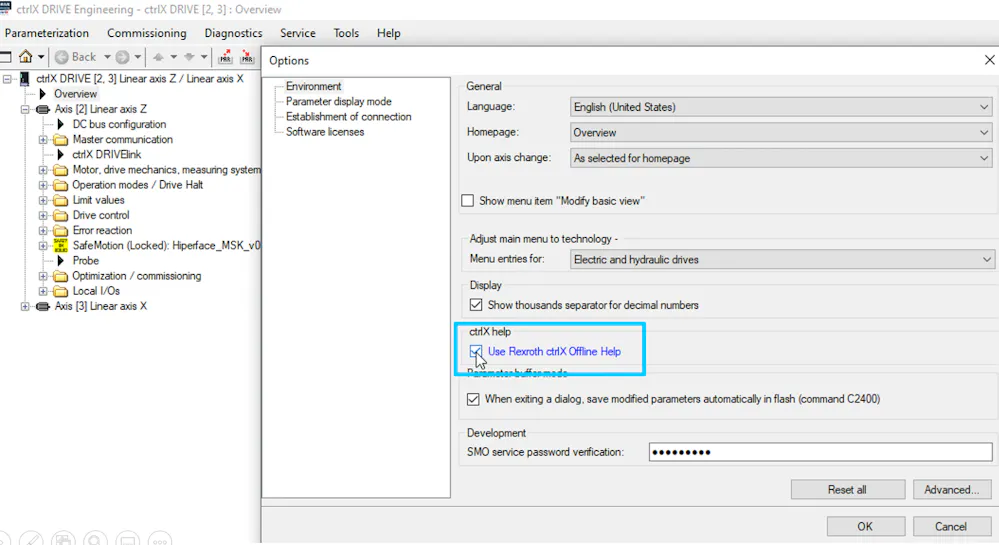Open the Tools menu
The image size is (999, 545).
click(346, 33)
